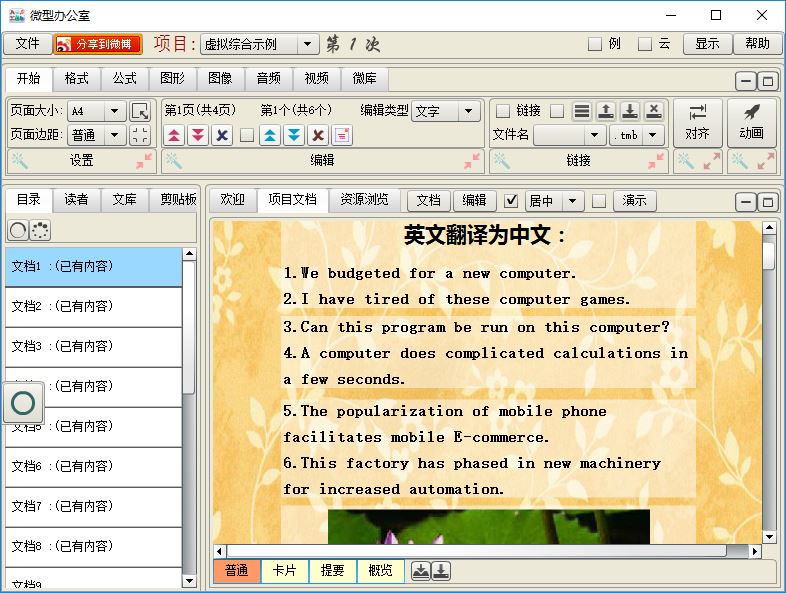Toggle the 云 checkbox
786x593 pixels.
coord(645,44)
